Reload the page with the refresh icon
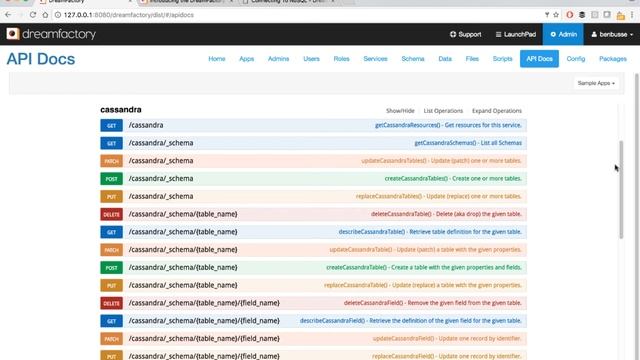Viewport: 640px width, 360px height. click(33, 15)
